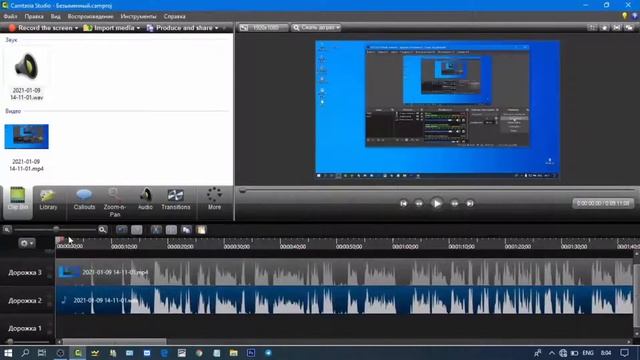Select the Дорожка 1 track header

pos(25,328)
